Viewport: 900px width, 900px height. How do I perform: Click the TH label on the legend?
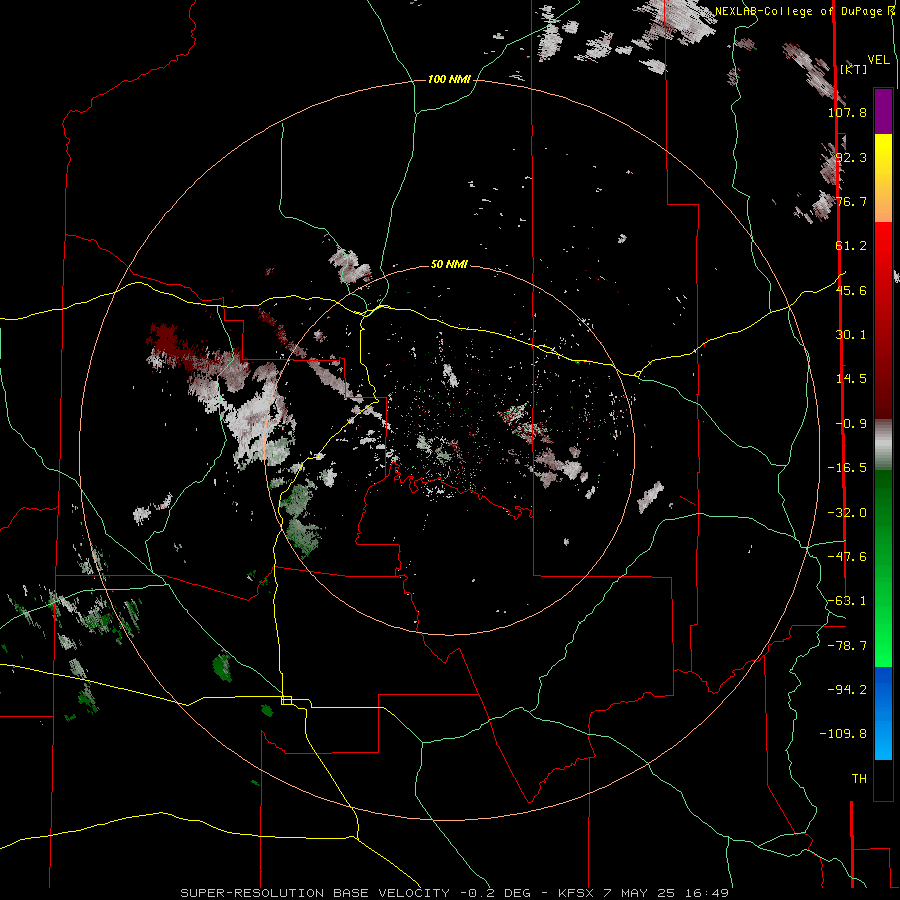point(859,779)
